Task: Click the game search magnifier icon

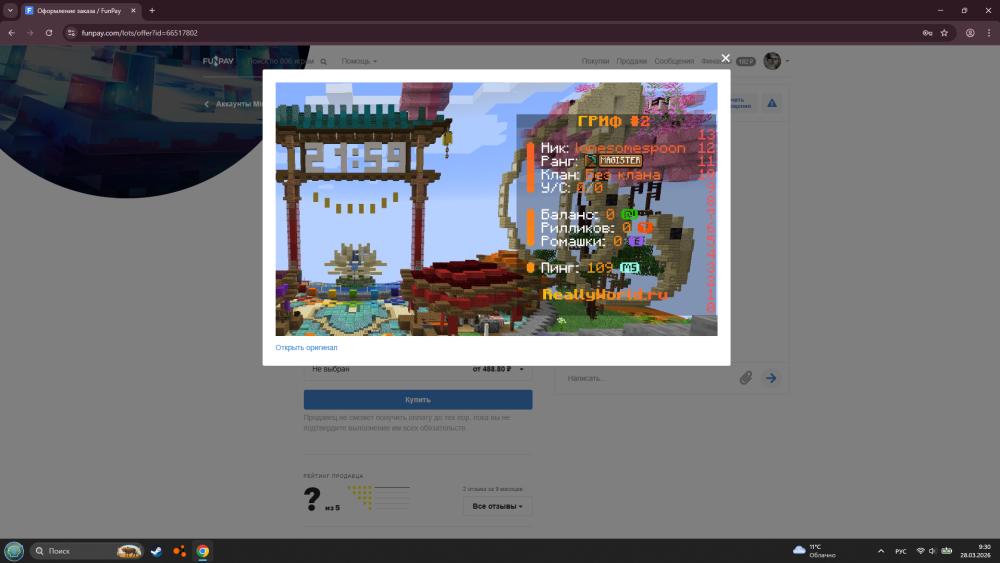Action: click(x=323, y=62)
